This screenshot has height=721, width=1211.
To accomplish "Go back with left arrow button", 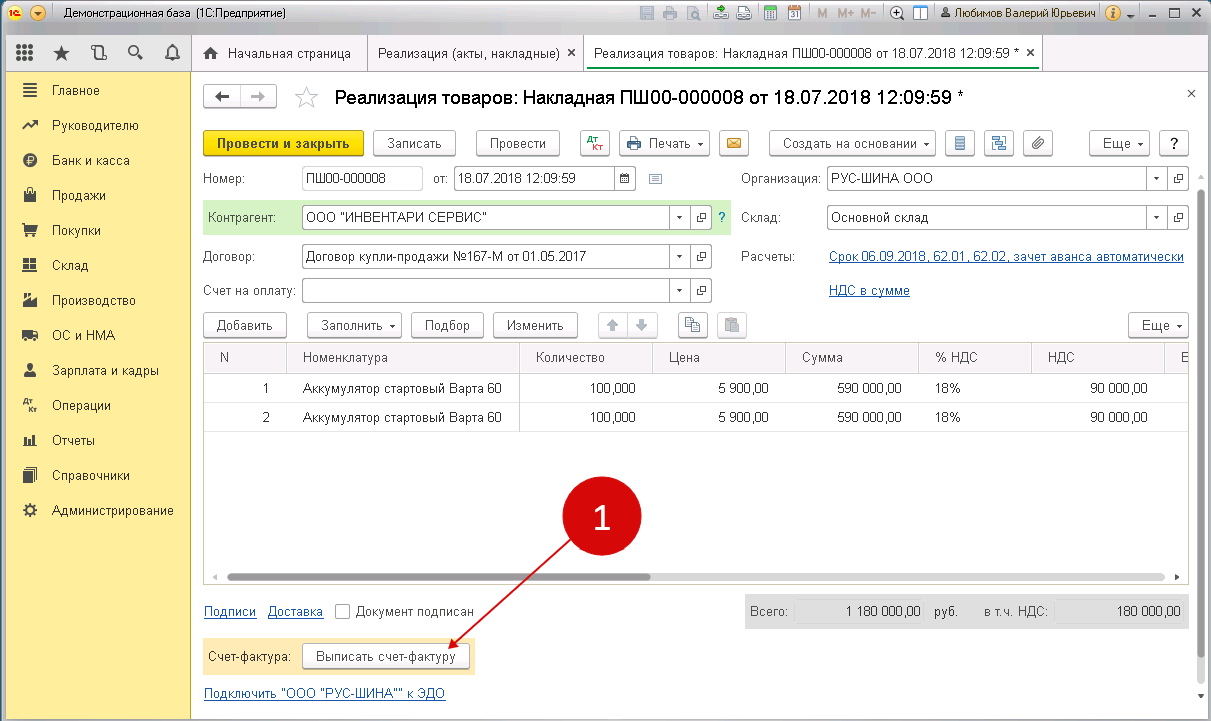I will pos(222,96).
